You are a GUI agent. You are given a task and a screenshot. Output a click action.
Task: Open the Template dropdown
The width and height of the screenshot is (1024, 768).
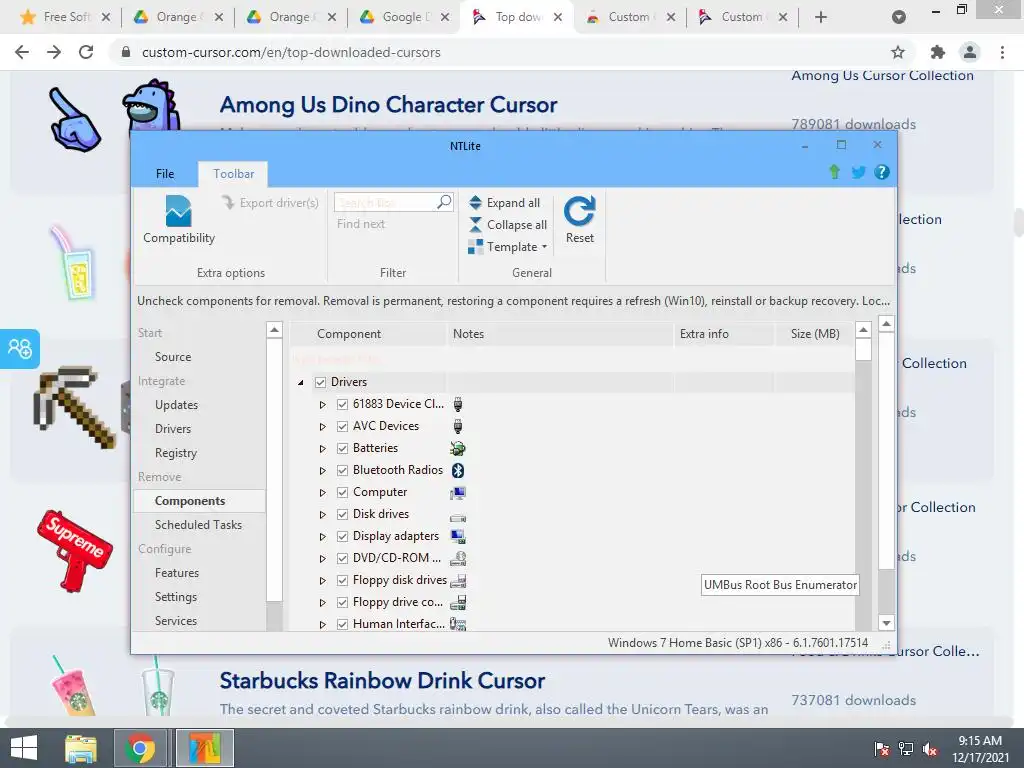tap(508, 247)
